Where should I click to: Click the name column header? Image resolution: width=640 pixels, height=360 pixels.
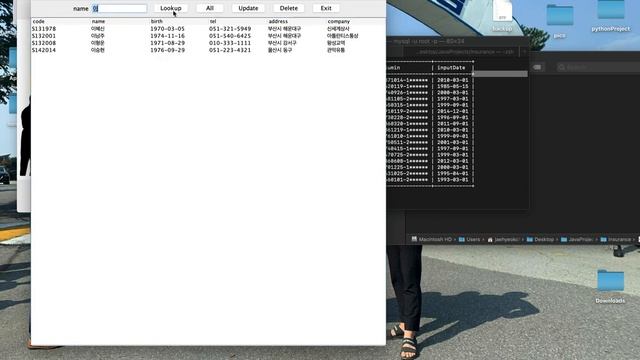pyautogui.click(x=98, y=21)
